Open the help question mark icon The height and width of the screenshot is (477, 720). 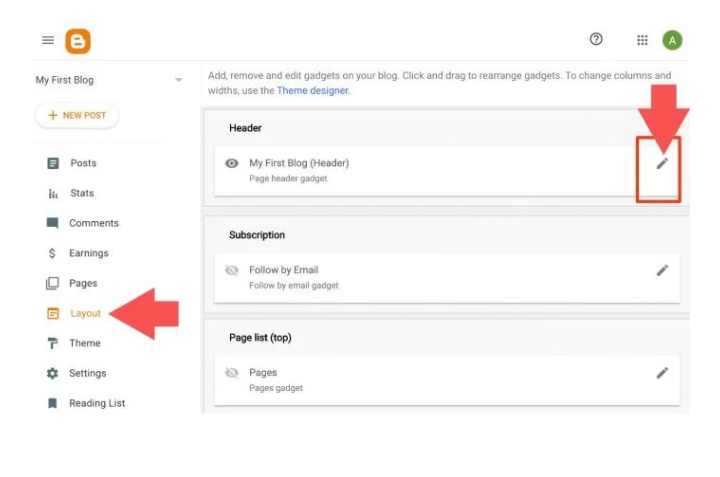[596, 39]
